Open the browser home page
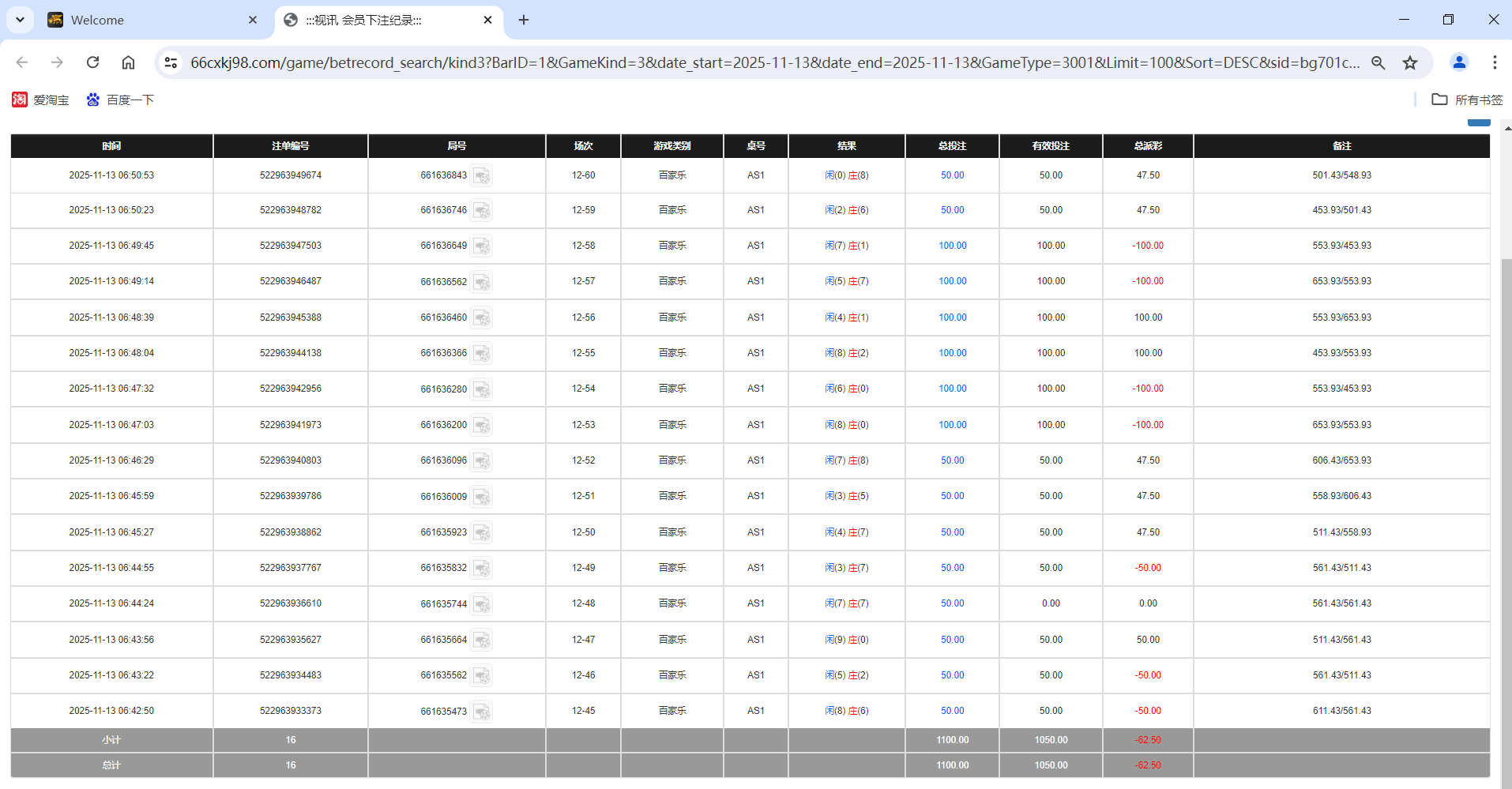 pos(128,62)
